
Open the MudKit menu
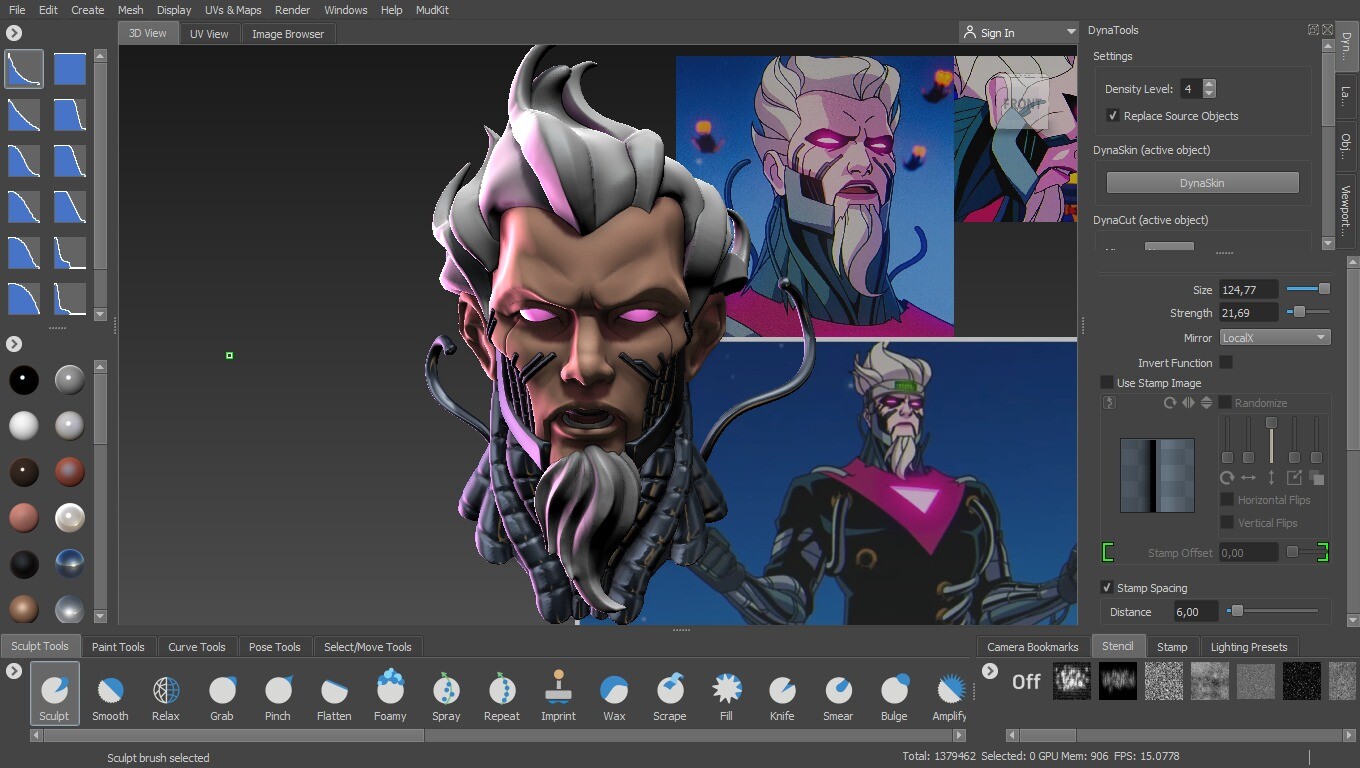(x=432, y=10)
